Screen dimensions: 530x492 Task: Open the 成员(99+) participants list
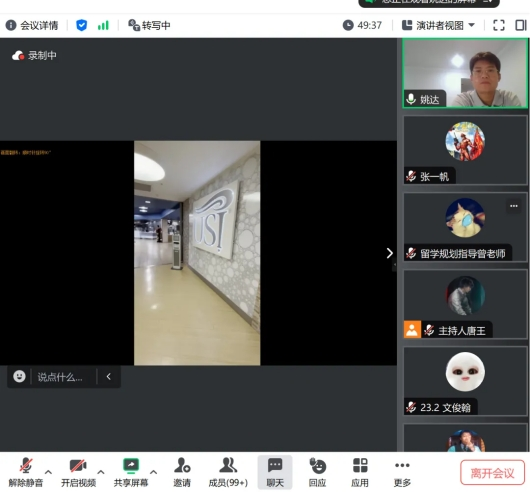228,472
